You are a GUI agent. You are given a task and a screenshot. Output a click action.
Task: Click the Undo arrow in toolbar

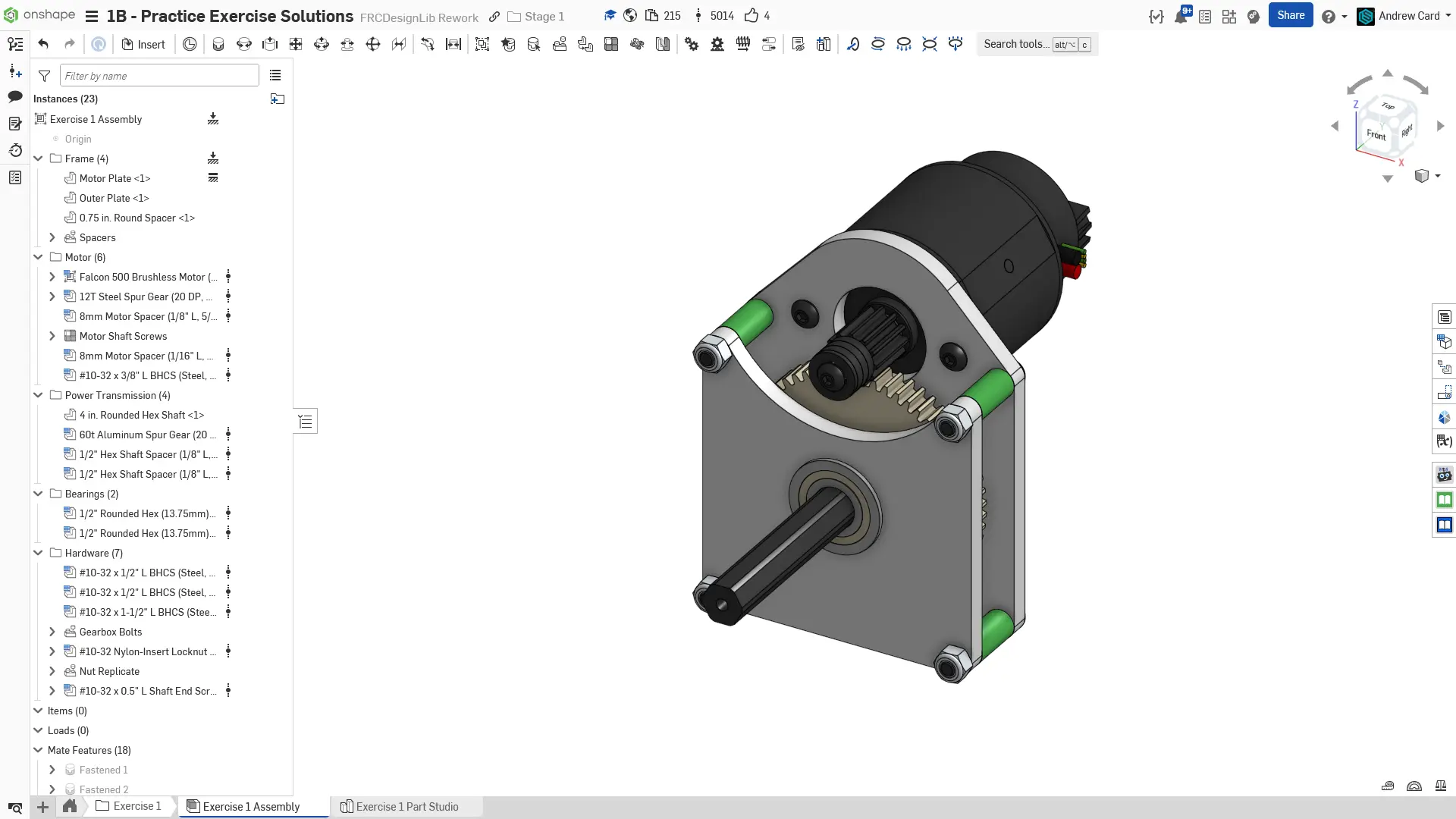[43, 44]
